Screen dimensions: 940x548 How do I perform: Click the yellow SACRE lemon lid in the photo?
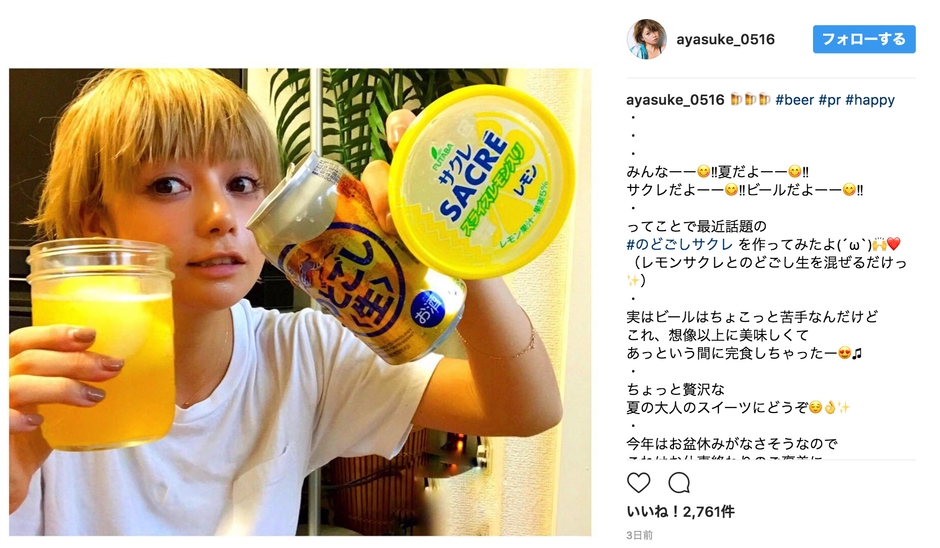click(x=481, y=182)
